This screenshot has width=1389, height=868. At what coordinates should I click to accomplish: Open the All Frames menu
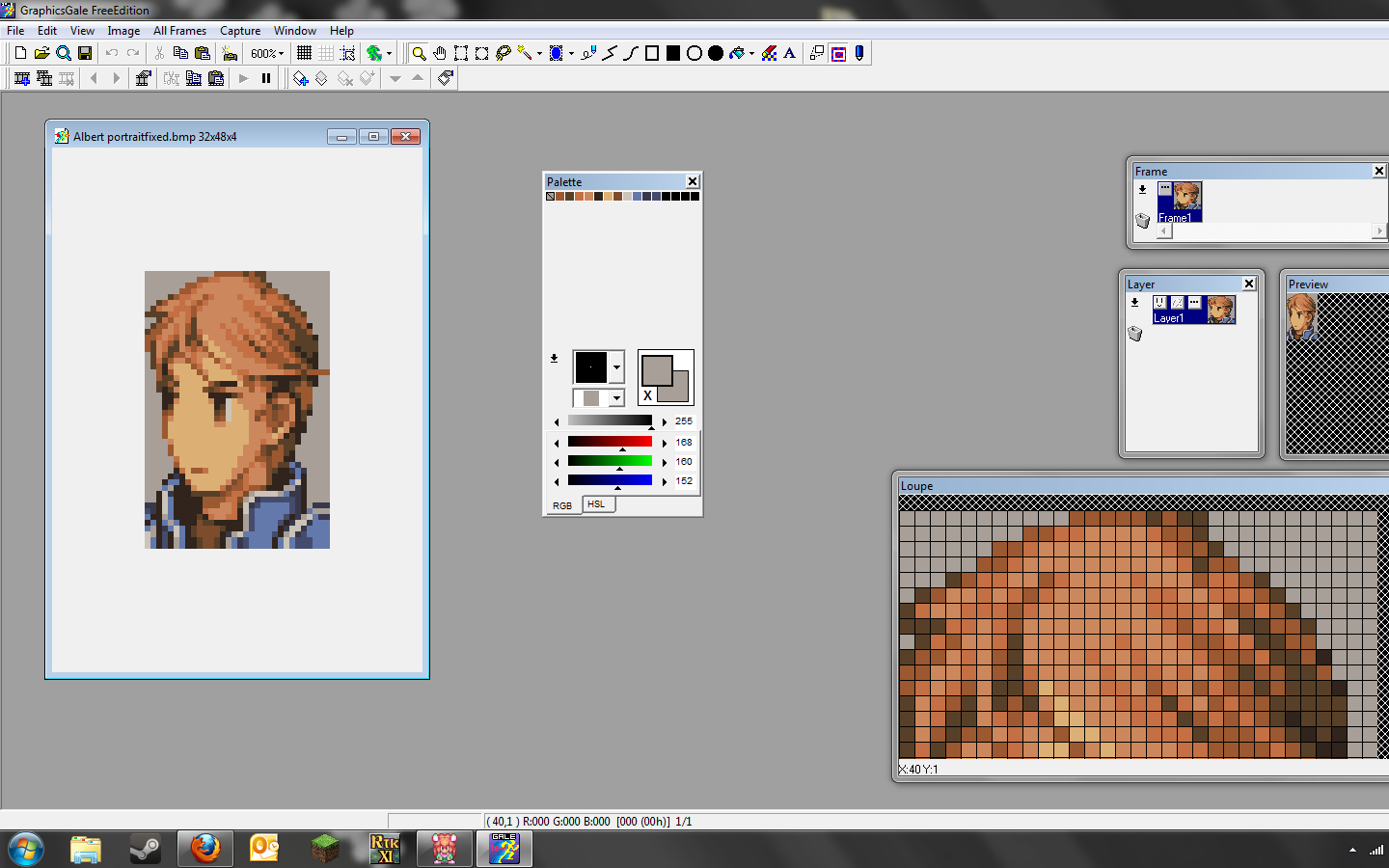pos(179,31)
